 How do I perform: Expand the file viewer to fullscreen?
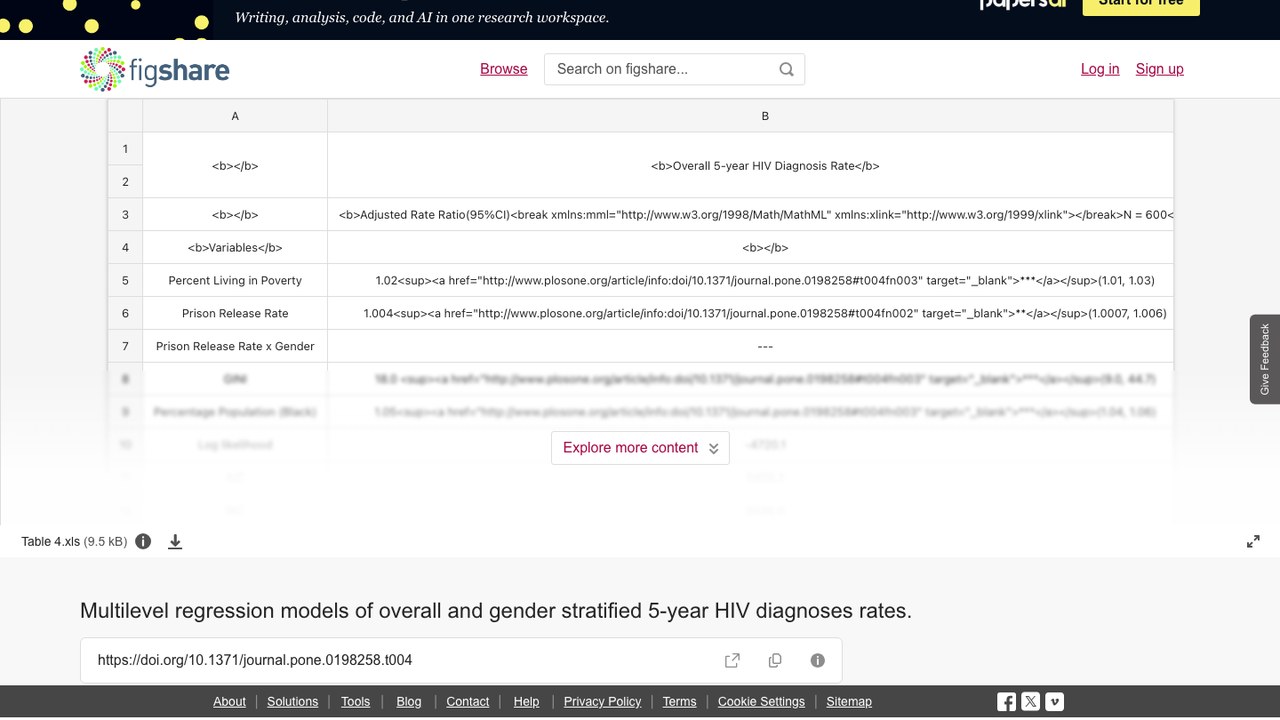[x=1253, y=541]
